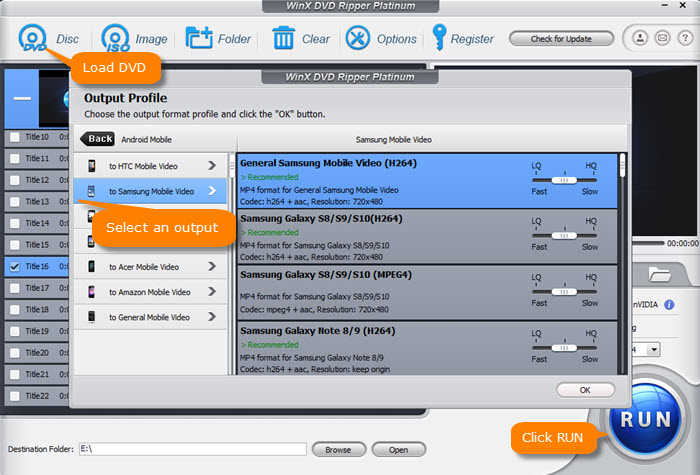700x475 pixels.
Task: Click the HTC phone icon
Action: 92,166
